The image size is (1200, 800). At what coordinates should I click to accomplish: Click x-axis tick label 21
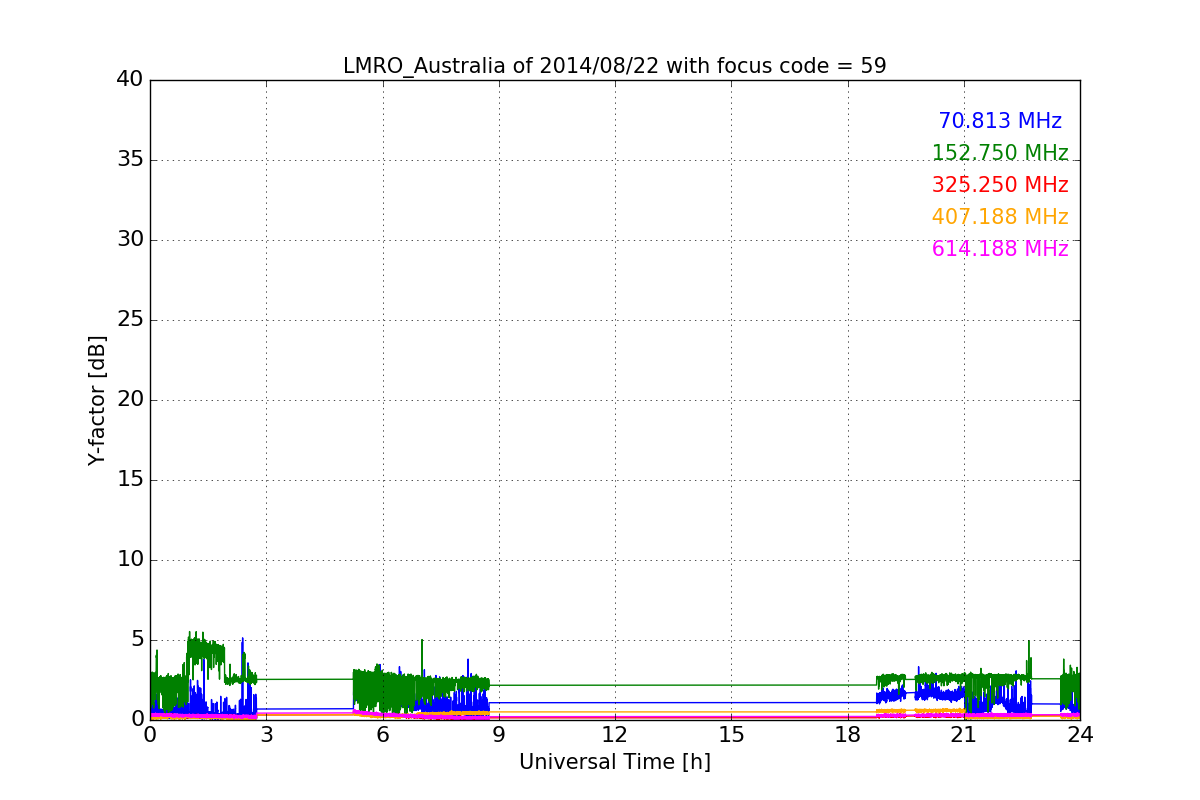point(964,734)
